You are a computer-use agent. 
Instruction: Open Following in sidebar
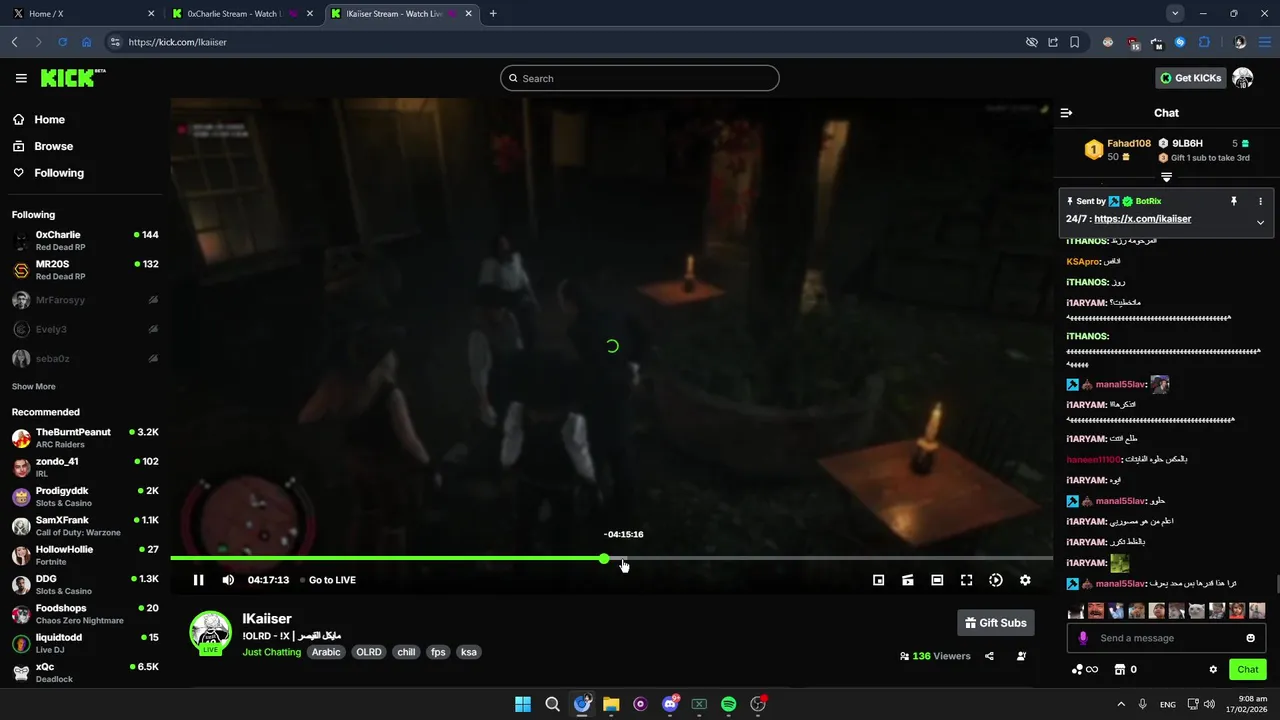59,173
